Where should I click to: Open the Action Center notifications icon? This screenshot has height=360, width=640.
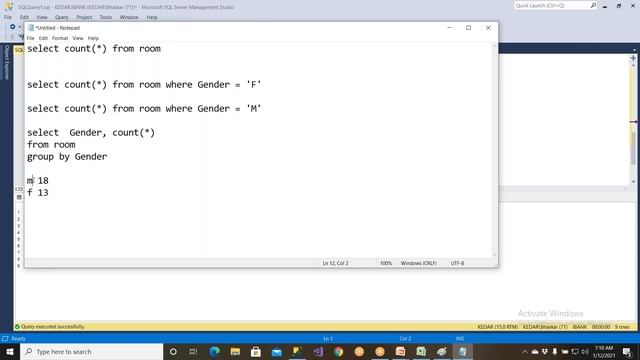coord(627,351)
